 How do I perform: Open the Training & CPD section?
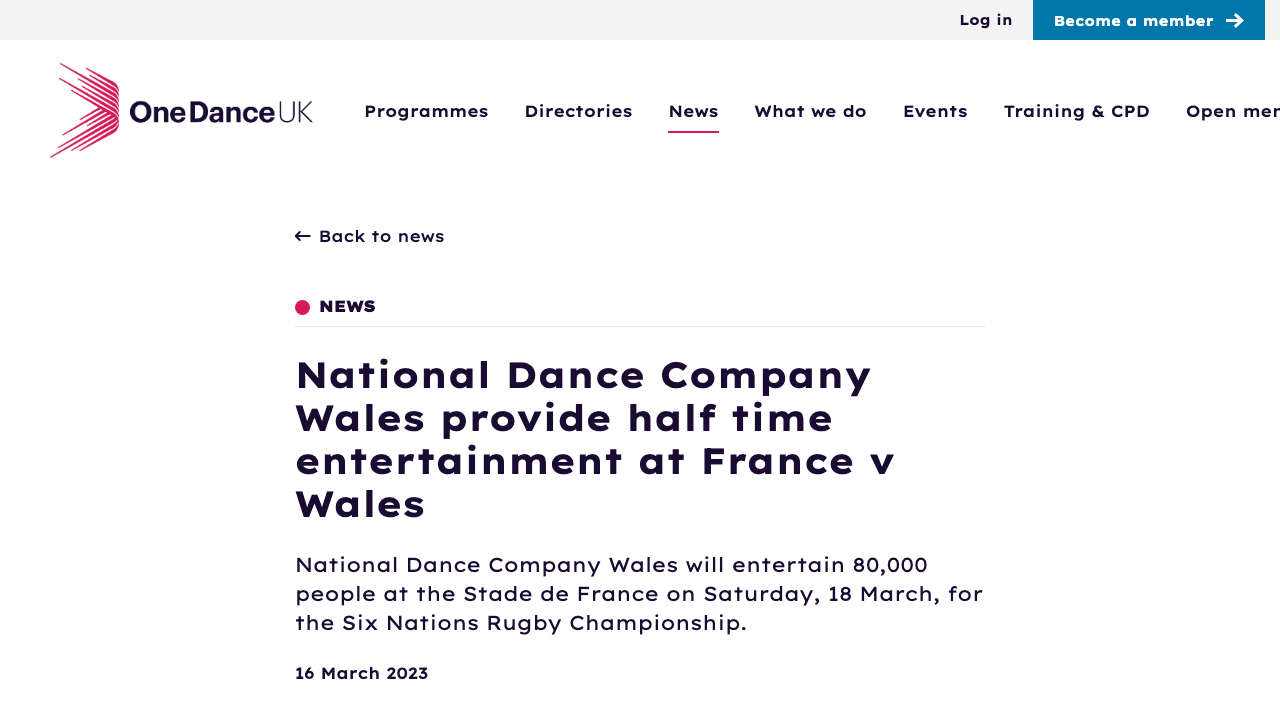pyautogui.click(x=1076, y=109)
